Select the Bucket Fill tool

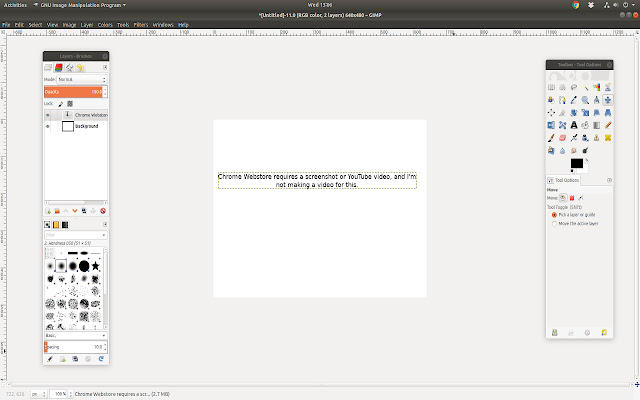click(x=585, y=125)
